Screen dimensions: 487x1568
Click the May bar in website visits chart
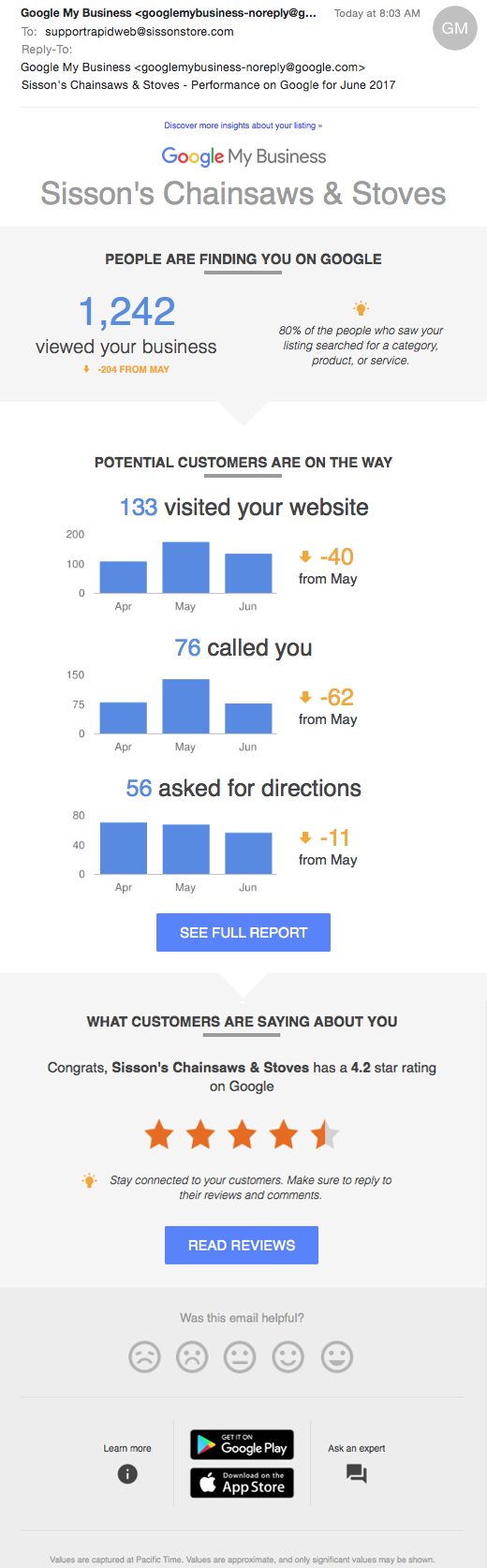pos(185,568)
